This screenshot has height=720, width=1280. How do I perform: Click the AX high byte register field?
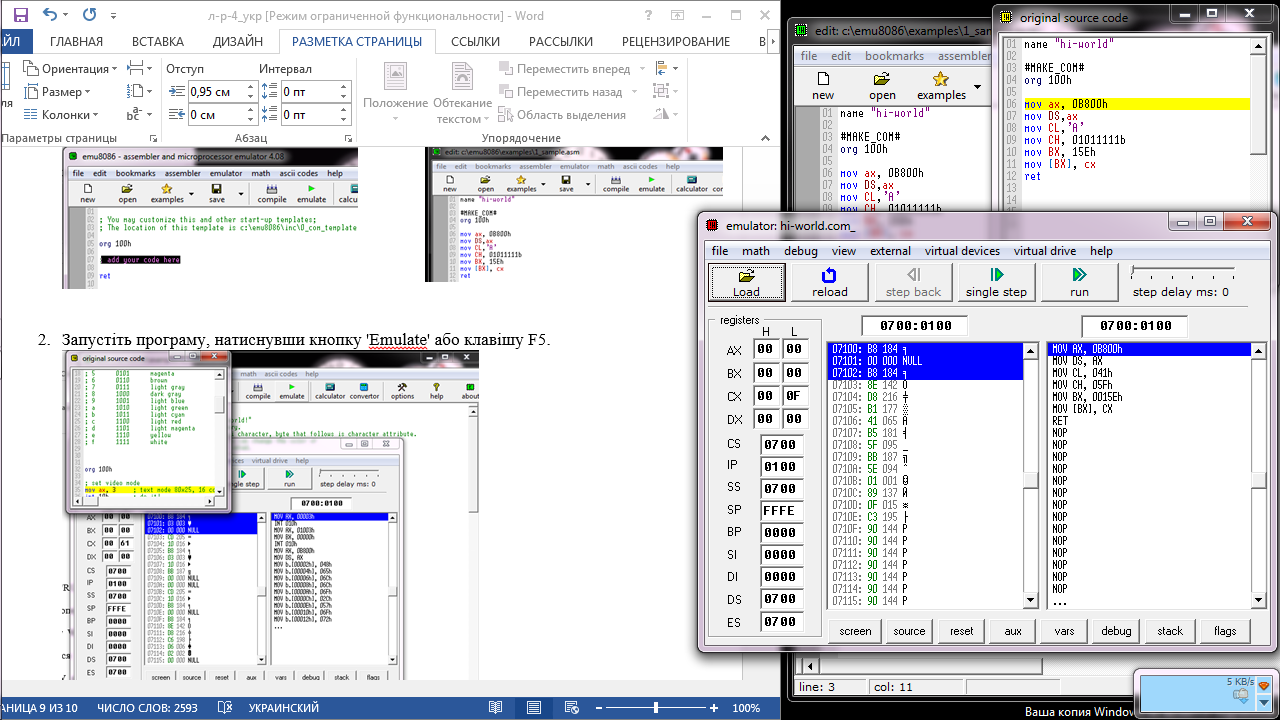coord(766,349)
